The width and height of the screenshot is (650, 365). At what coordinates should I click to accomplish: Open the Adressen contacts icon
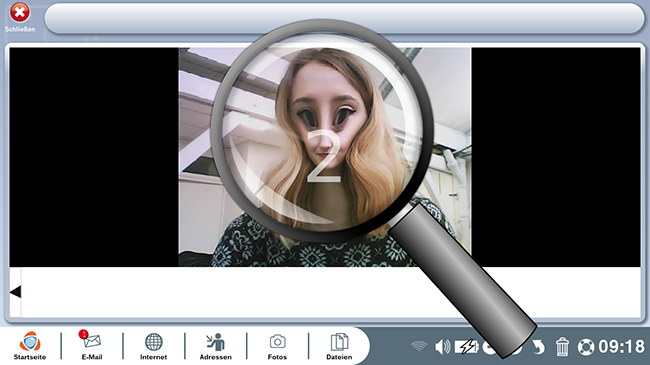[216, 345]
